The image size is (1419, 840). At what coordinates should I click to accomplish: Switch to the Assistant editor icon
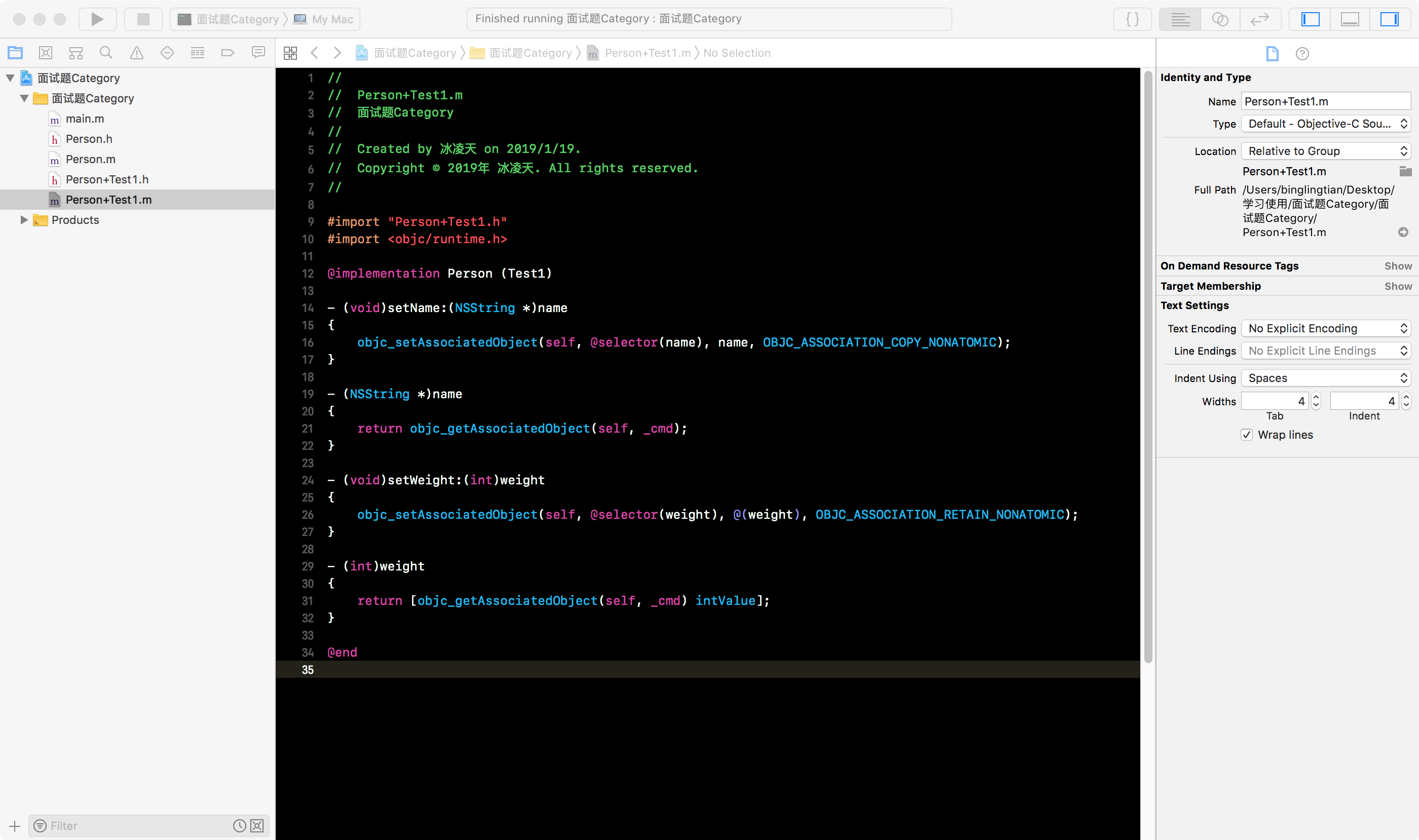click(1220, 19)
